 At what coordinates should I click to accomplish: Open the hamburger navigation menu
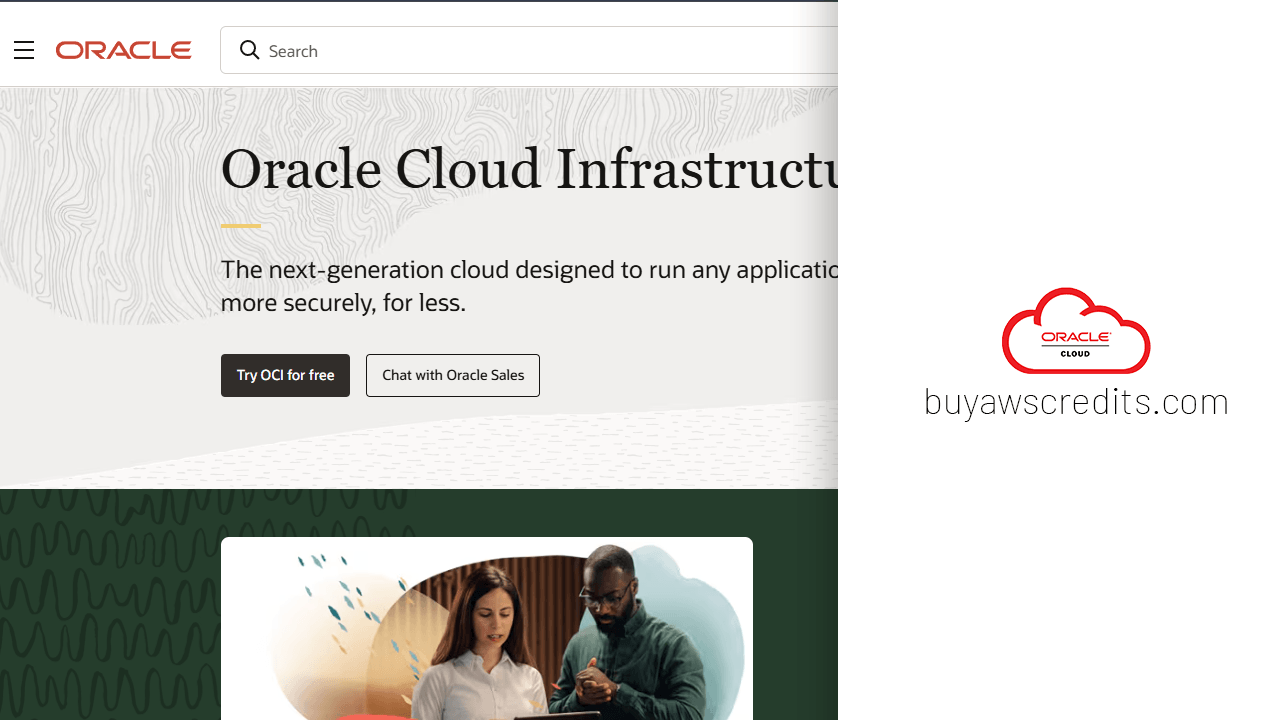click(x=24, y=50)
